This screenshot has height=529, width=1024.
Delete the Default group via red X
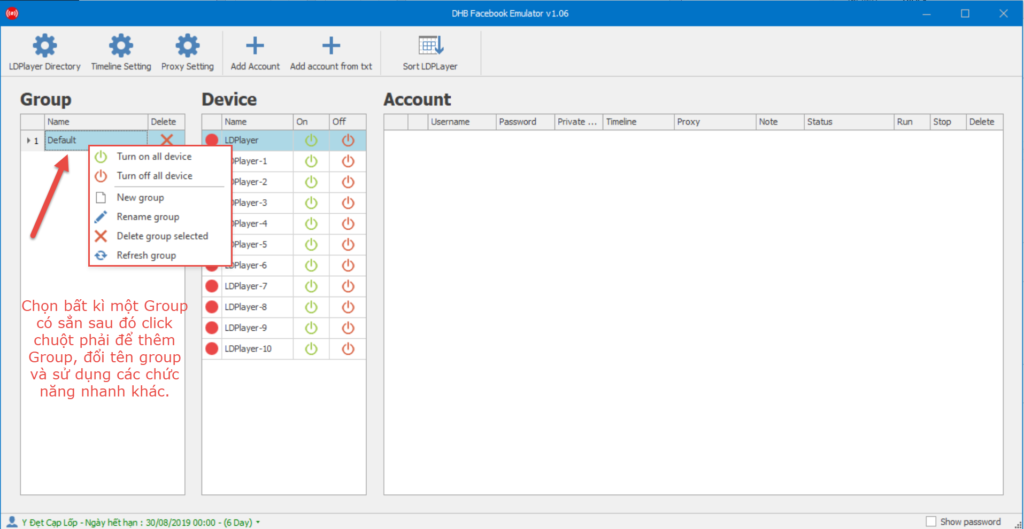tap(167, 140)
